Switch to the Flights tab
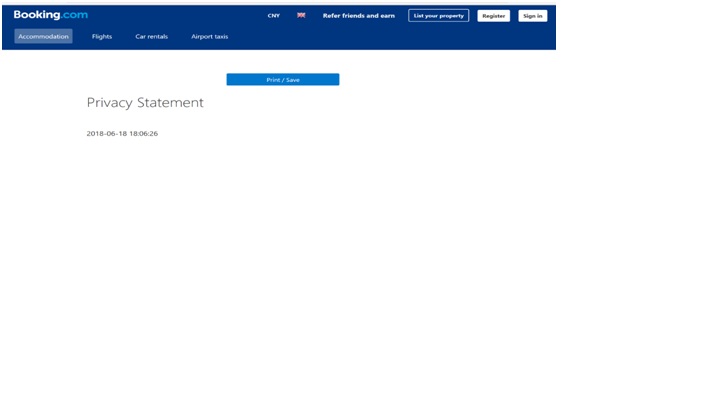 pos(102,37)
